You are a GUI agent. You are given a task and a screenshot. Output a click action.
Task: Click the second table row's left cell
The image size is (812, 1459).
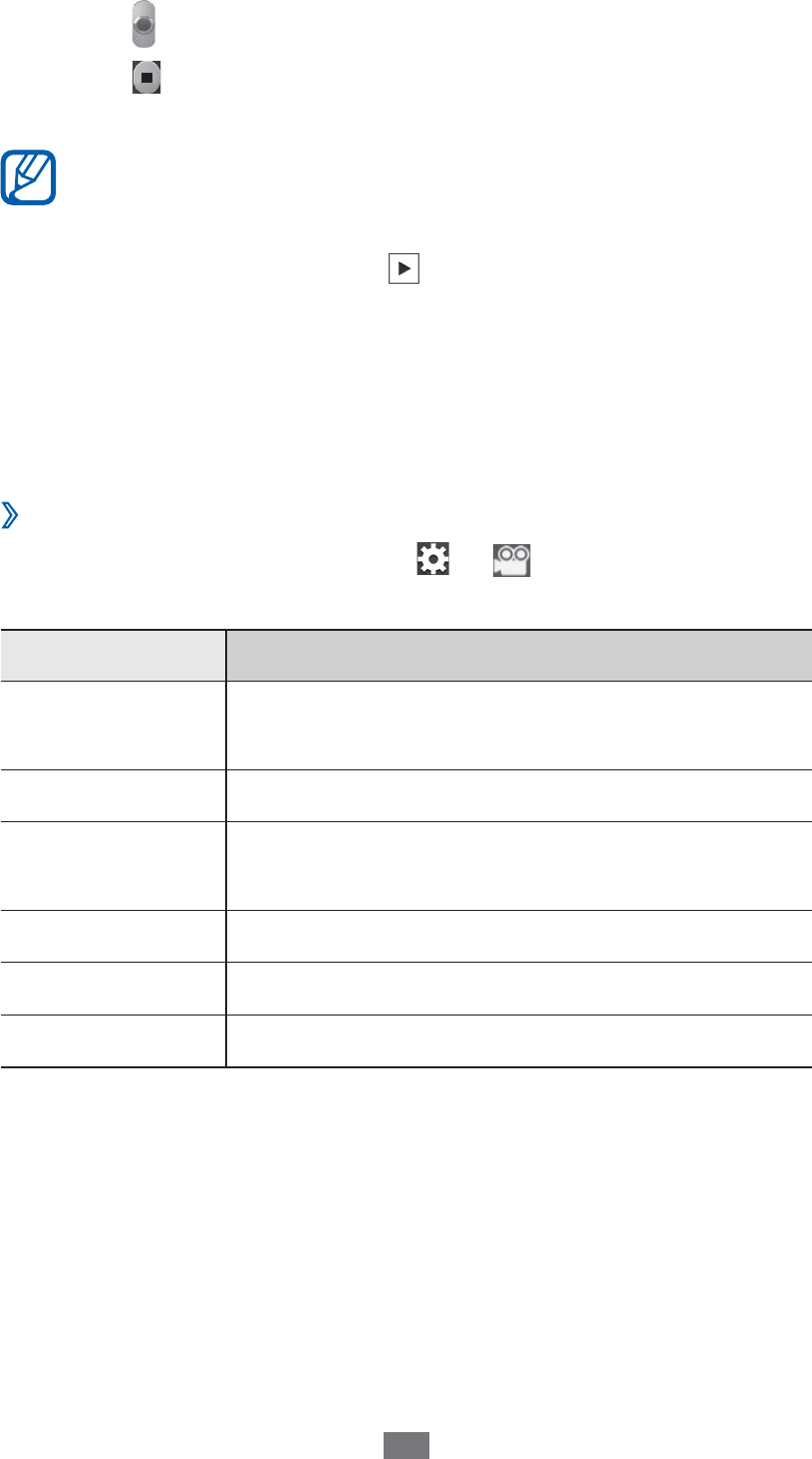click(113, 795)
